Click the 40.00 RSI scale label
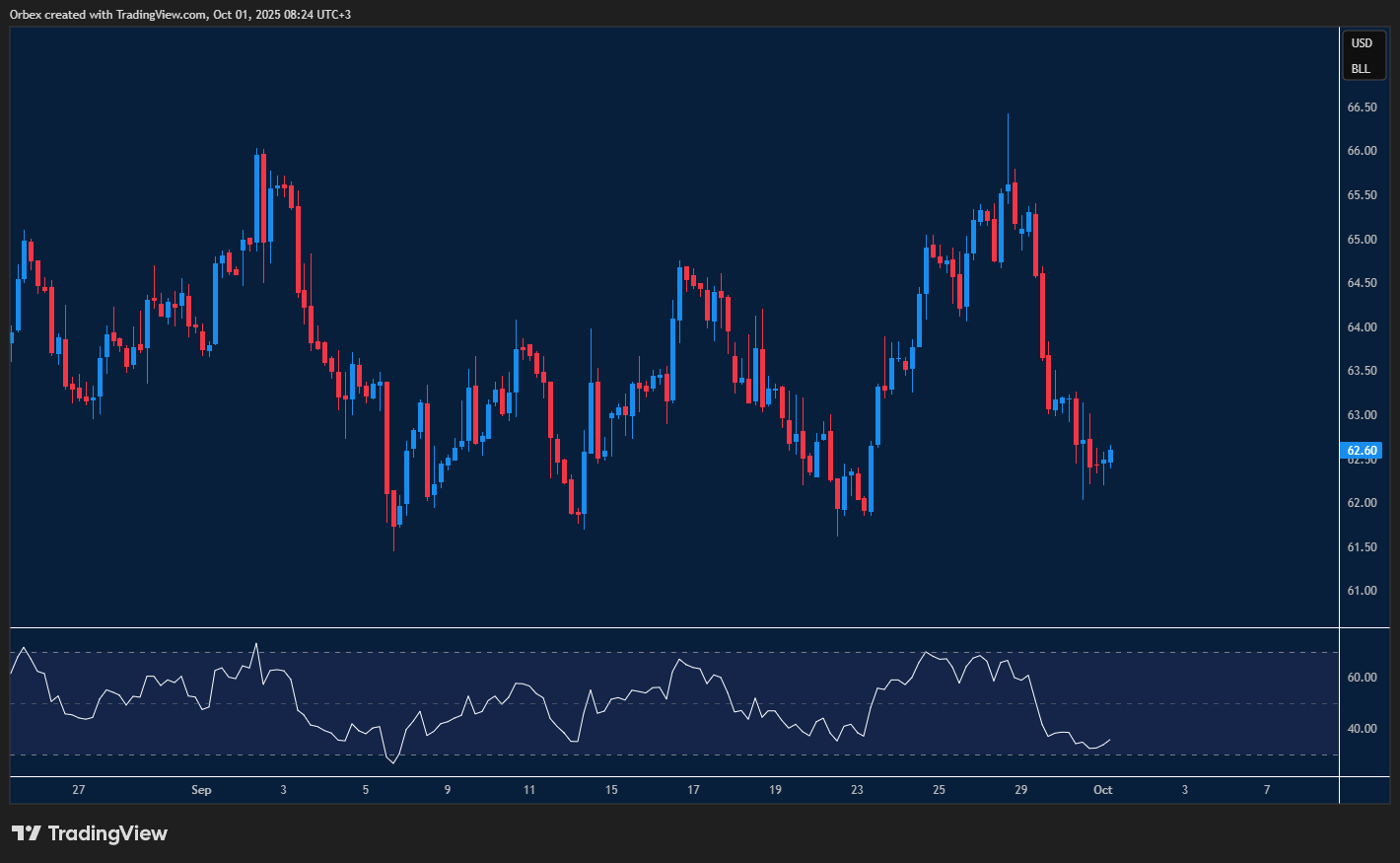 pos(1362,729)
